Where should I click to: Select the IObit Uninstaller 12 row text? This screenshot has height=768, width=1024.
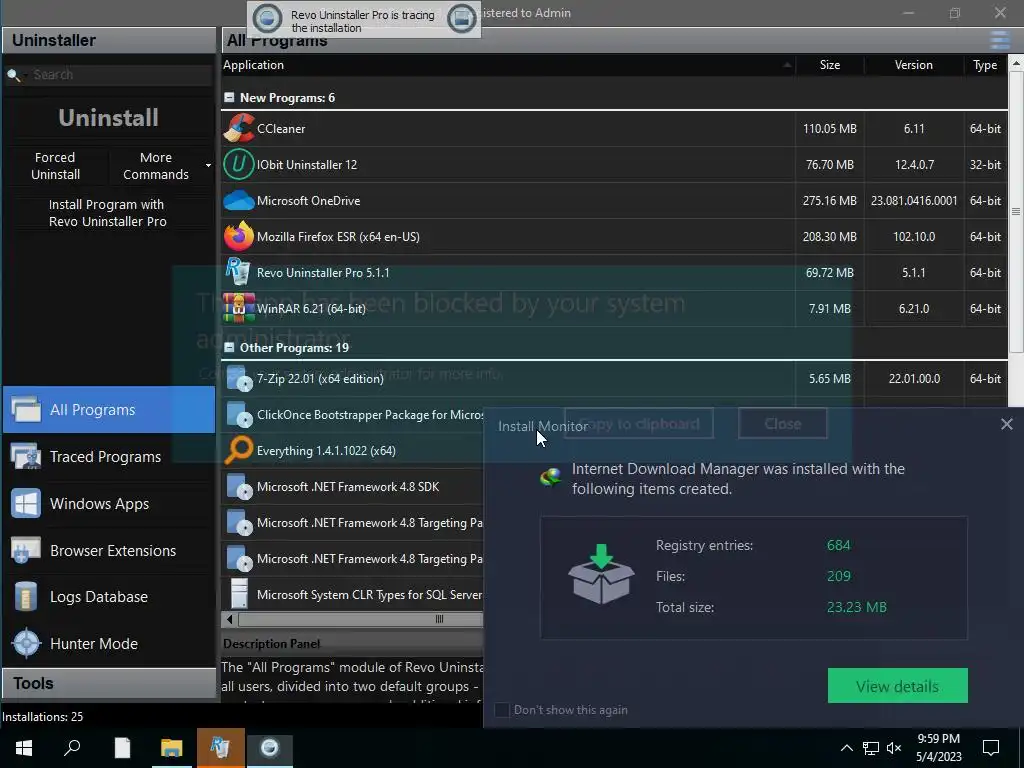pyautogui.click(x=307, y=165)
